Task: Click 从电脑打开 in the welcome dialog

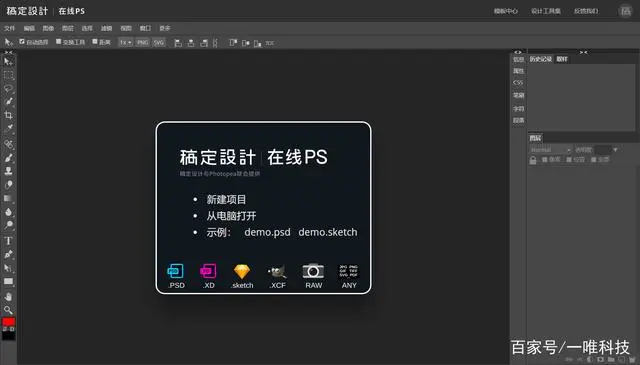Action: pos(231,216)
